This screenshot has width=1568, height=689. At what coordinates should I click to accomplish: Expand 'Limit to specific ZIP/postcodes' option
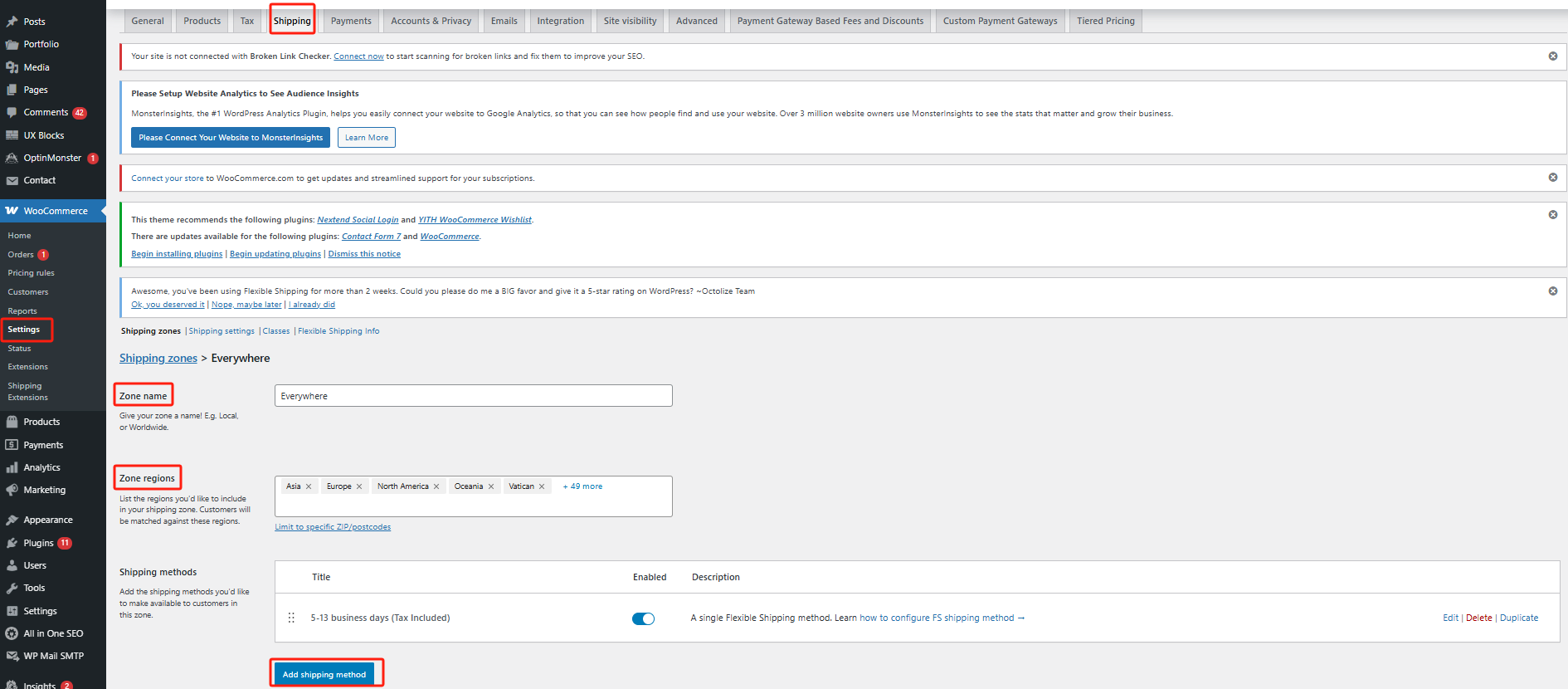tap(333, 527)
